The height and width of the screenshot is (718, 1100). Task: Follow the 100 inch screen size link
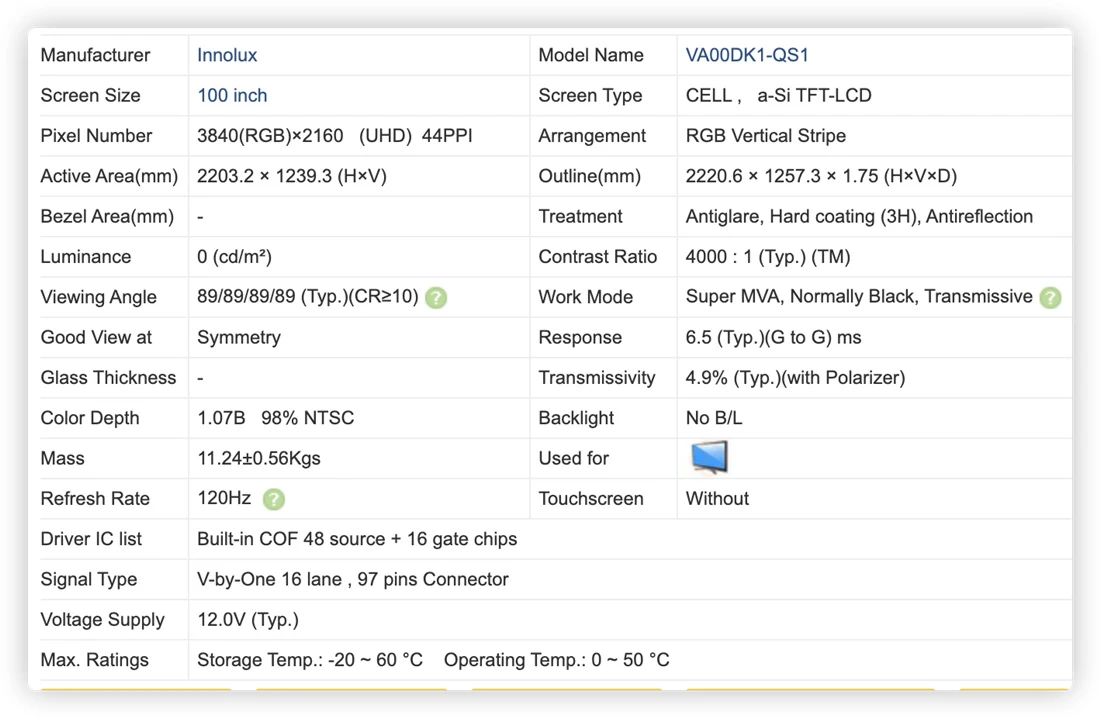(232, 95)
